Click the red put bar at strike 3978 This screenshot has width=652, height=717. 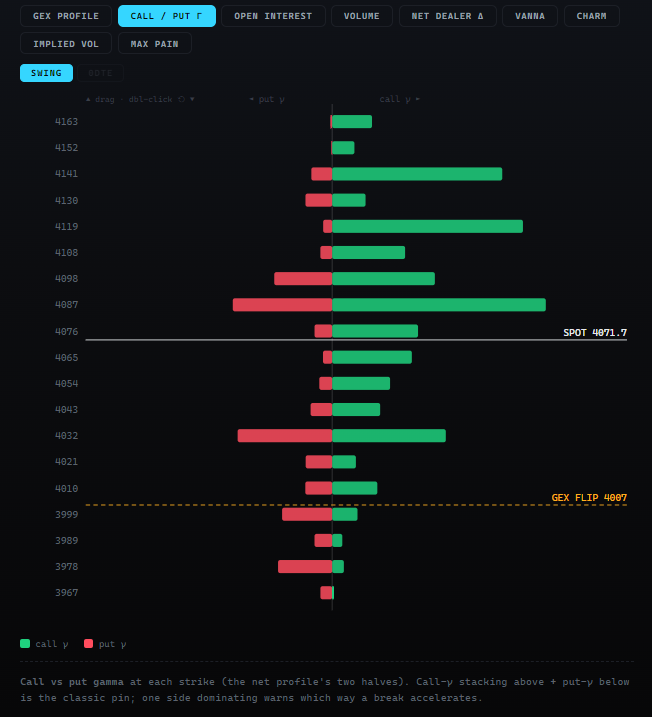(305, 567)
